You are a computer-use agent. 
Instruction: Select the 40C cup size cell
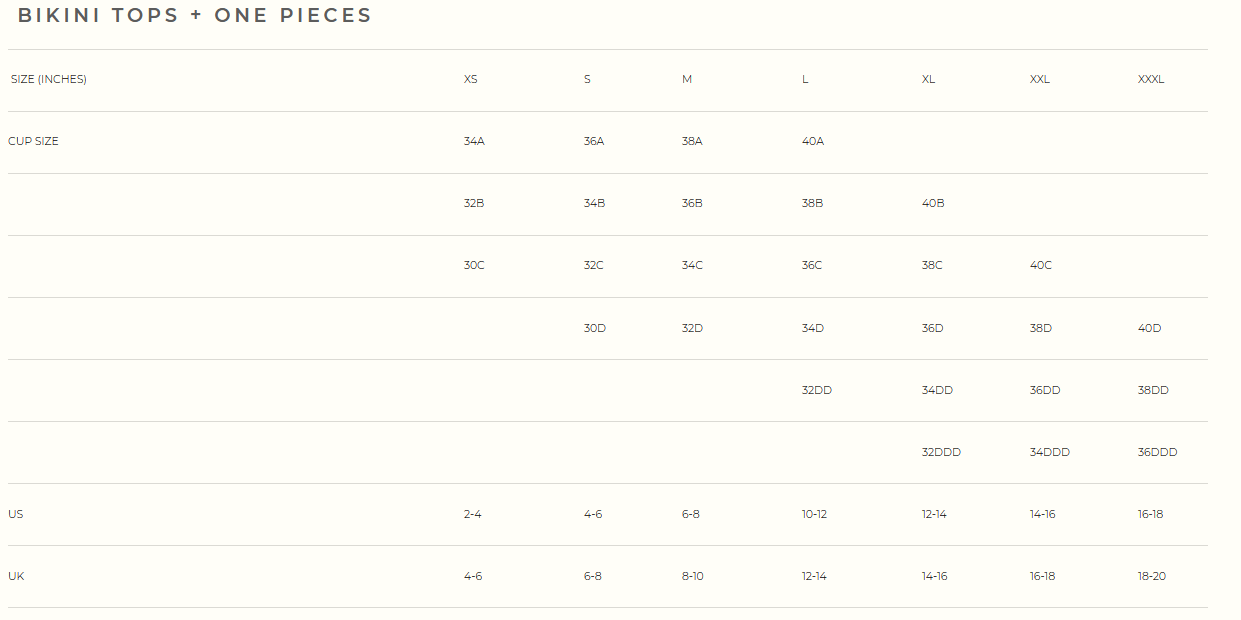[x=1041, y=266]
